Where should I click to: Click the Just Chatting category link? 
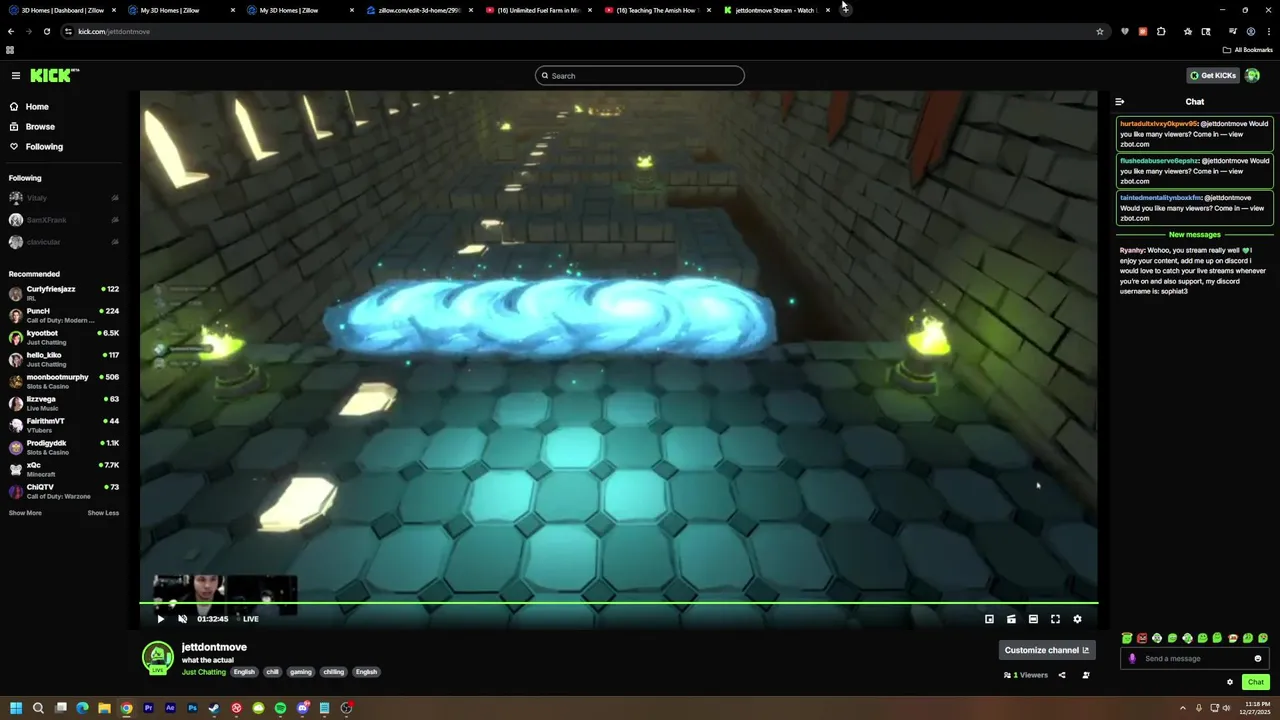(204, 672)
